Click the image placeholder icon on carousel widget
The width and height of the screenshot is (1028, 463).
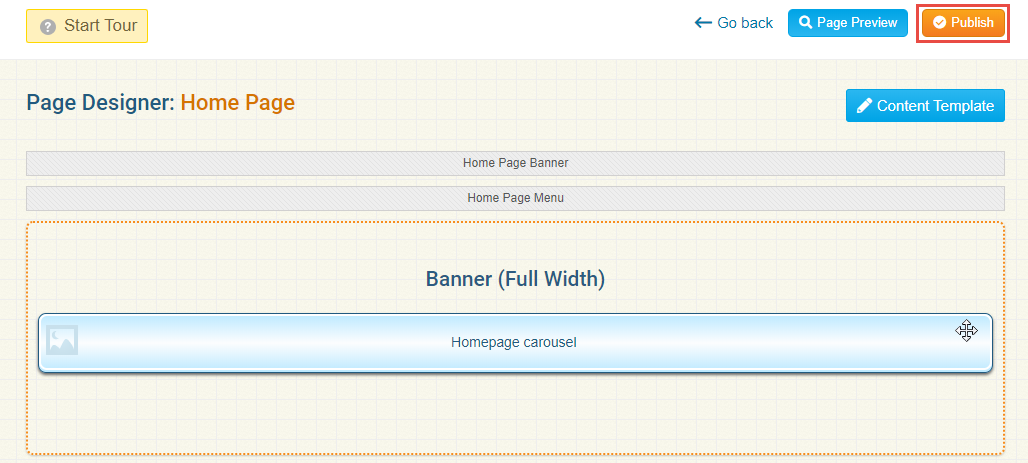(x=62, y=340)
